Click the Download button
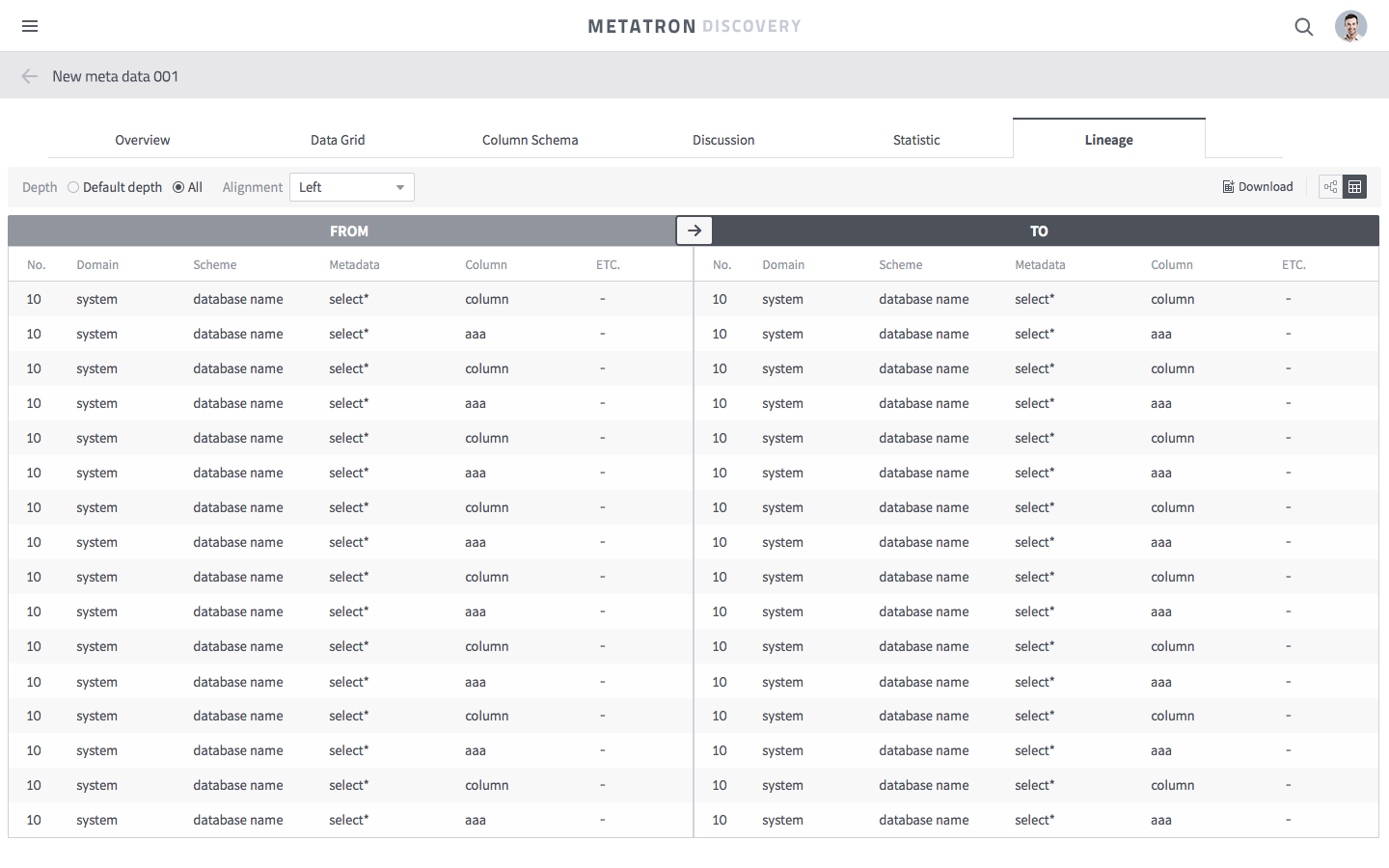Screen dimensions: 1389x868 [1257, 186]
